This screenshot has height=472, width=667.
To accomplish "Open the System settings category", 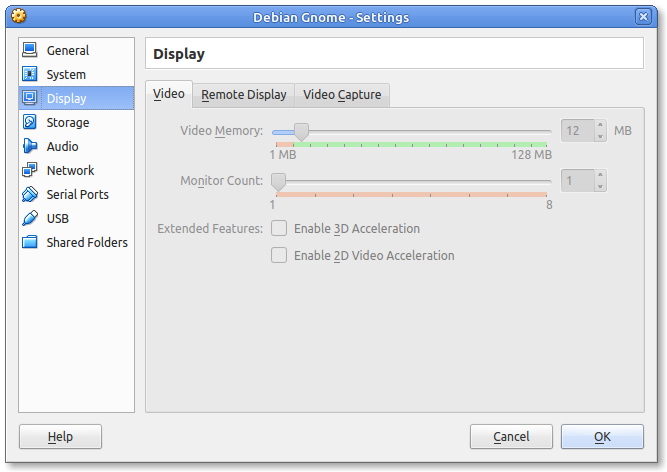I will pyautogui.click(x=77, y=74).
